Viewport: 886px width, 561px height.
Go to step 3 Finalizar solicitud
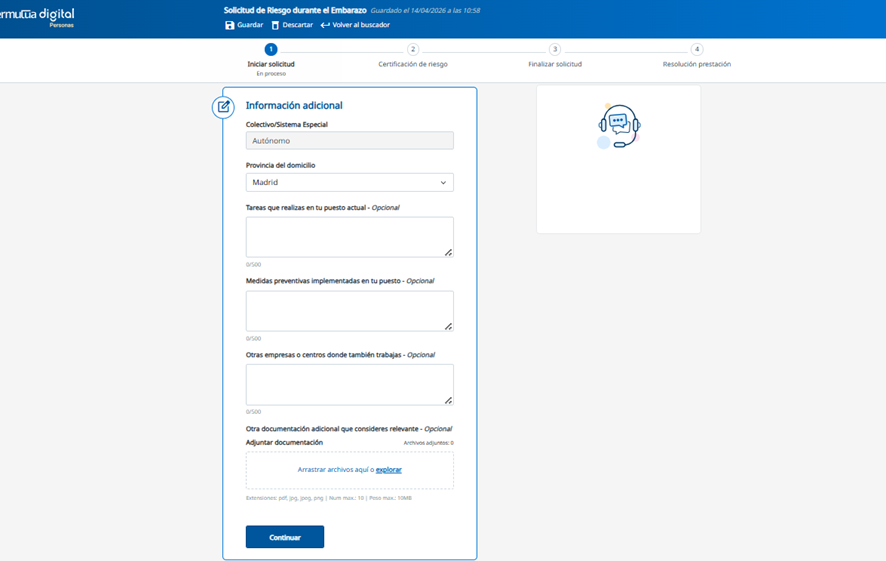(x=555, y=49)
